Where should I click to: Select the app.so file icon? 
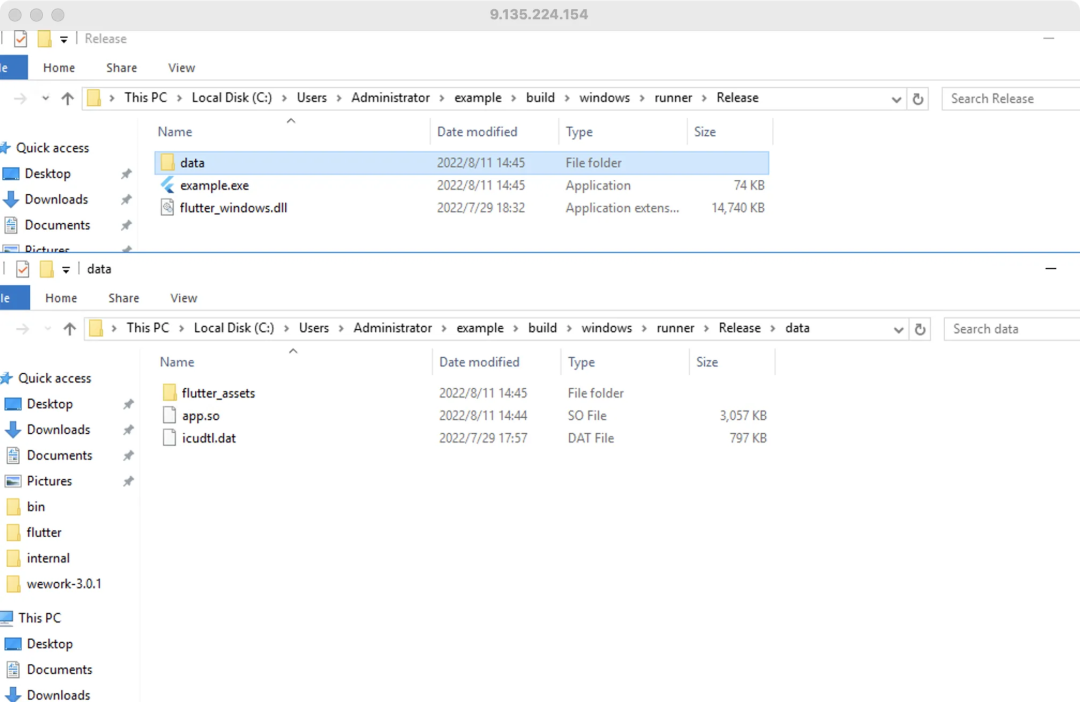tap(169, 415)
